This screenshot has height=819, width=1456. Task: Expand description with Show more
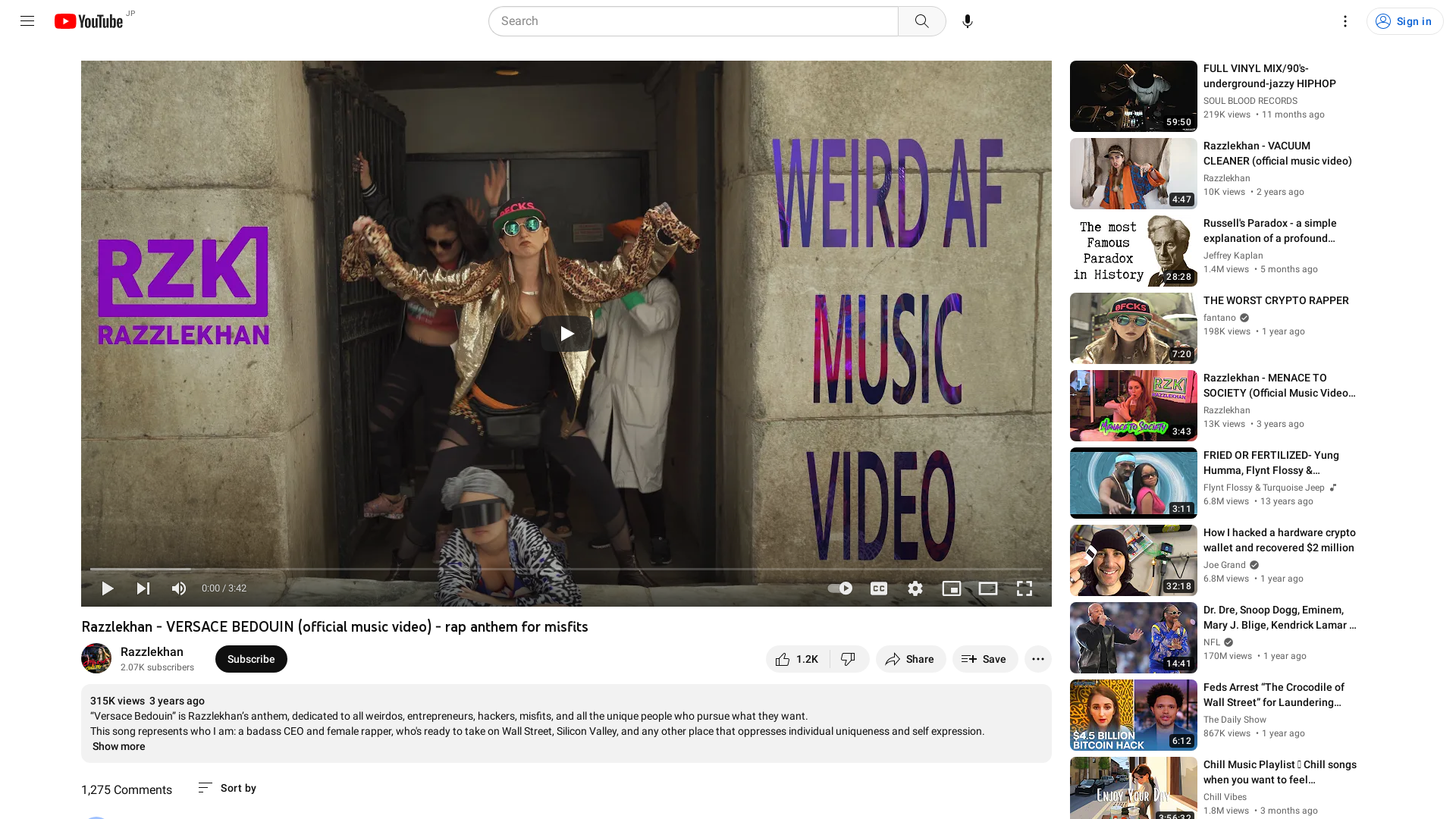tap(118, 747)
